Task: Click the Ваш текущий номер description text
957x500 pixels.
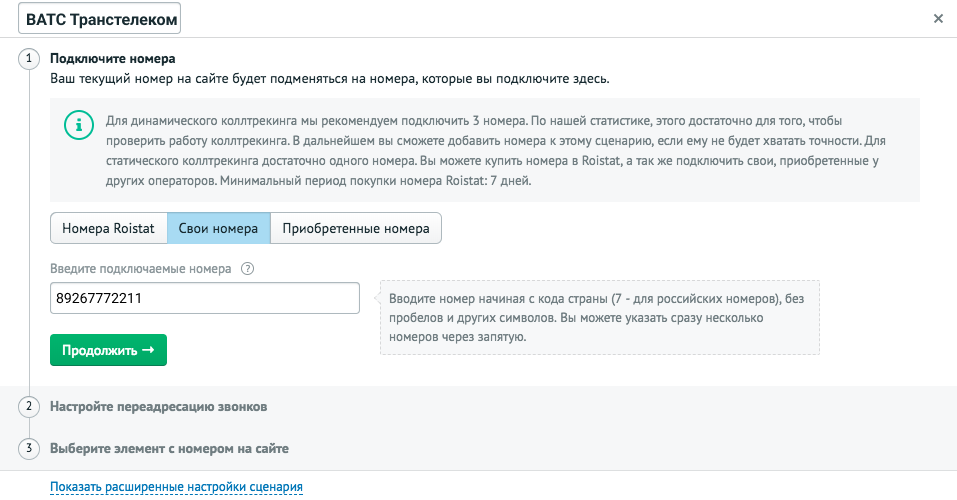Action: pos(329,77)
